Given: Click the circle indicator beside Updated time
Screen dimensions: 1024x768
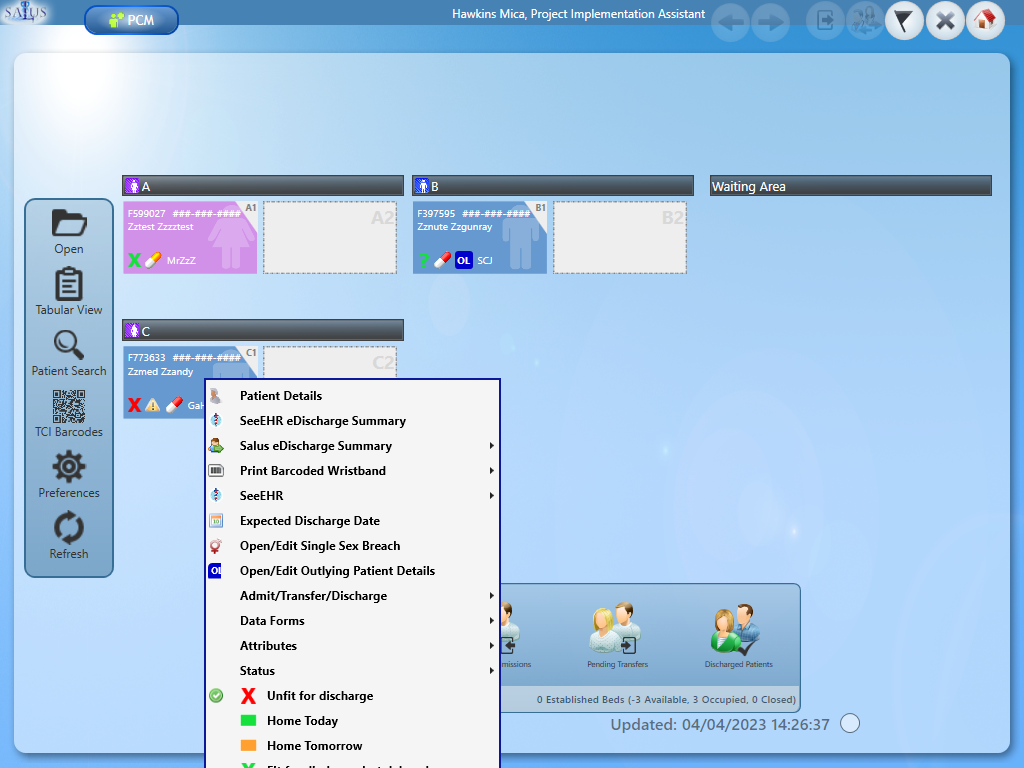Looking at the screenshot, I should [x=850, y=724].
